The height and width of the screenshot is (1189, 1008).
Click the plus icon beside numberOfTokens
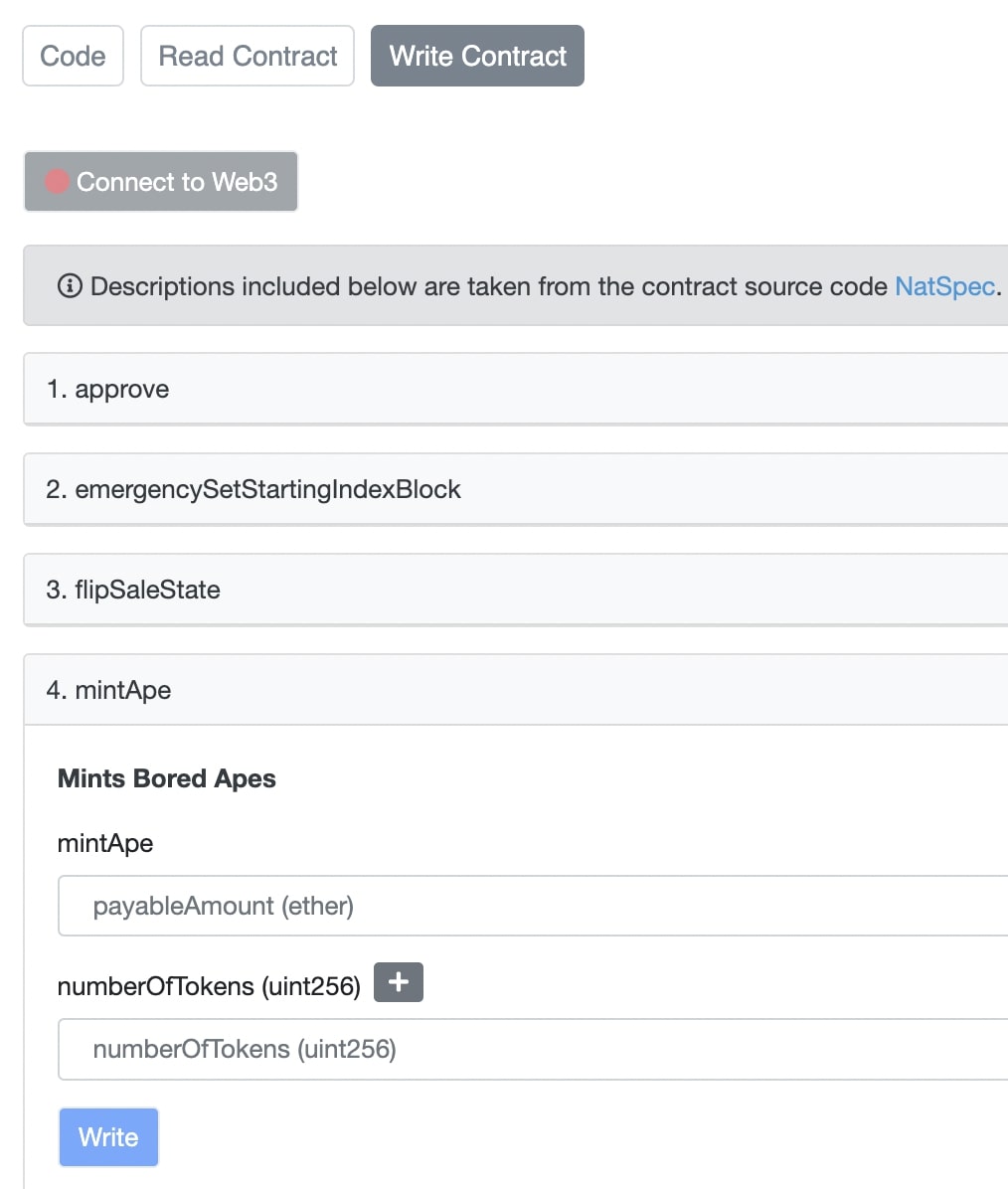399,983
